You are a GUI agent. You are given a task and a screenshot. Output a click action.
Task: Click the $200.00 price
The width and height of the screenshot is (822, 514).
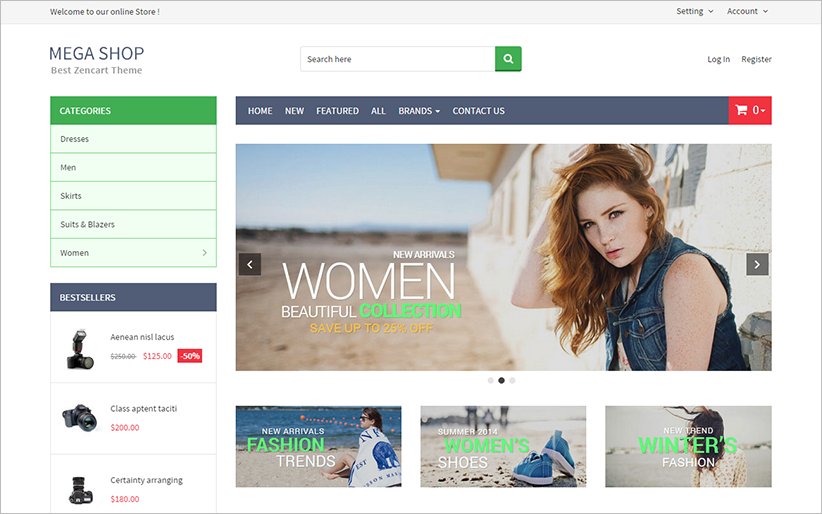click(x=125, y=427)
